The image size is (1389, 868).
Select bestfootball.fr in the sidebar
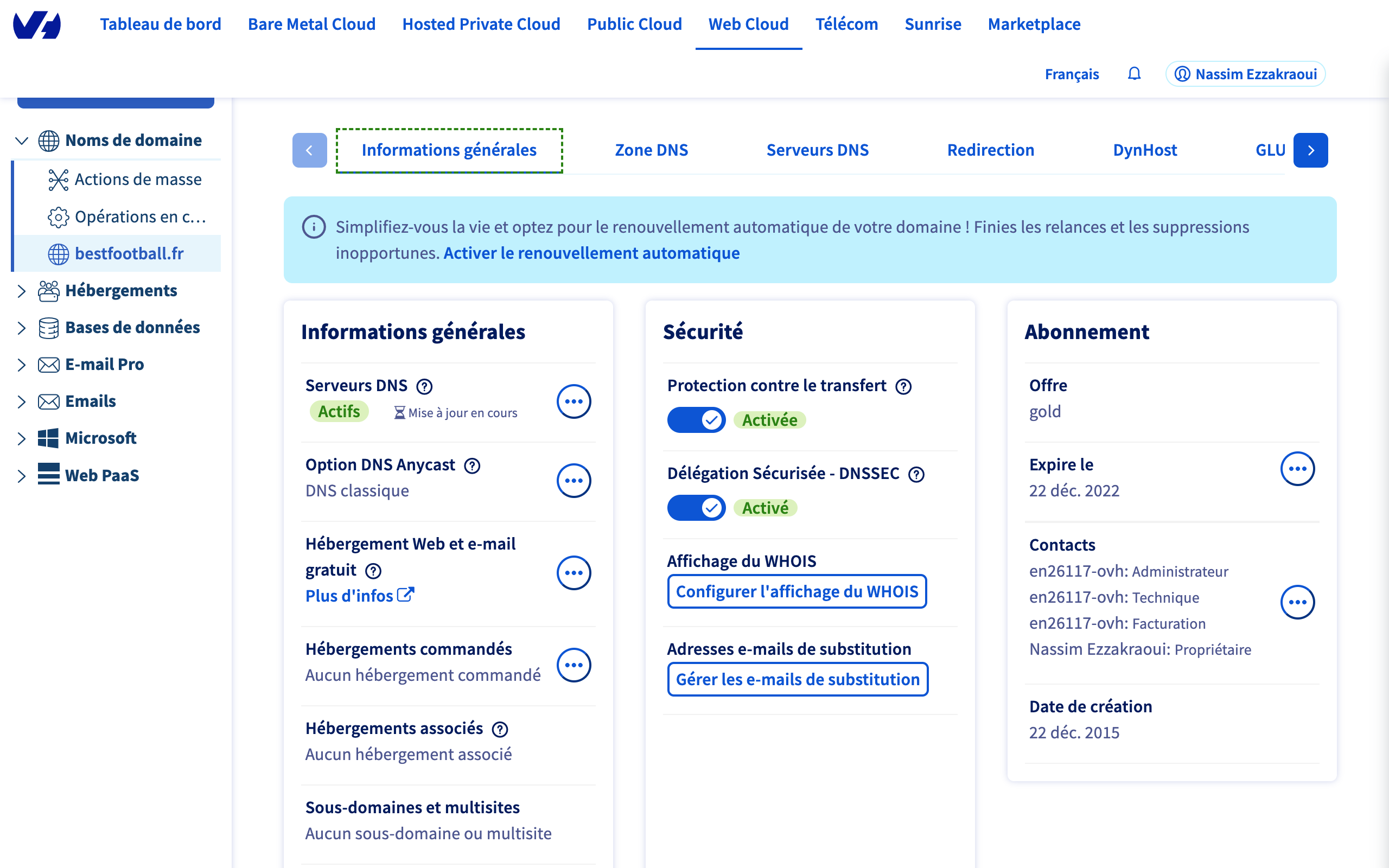point(129,253)
